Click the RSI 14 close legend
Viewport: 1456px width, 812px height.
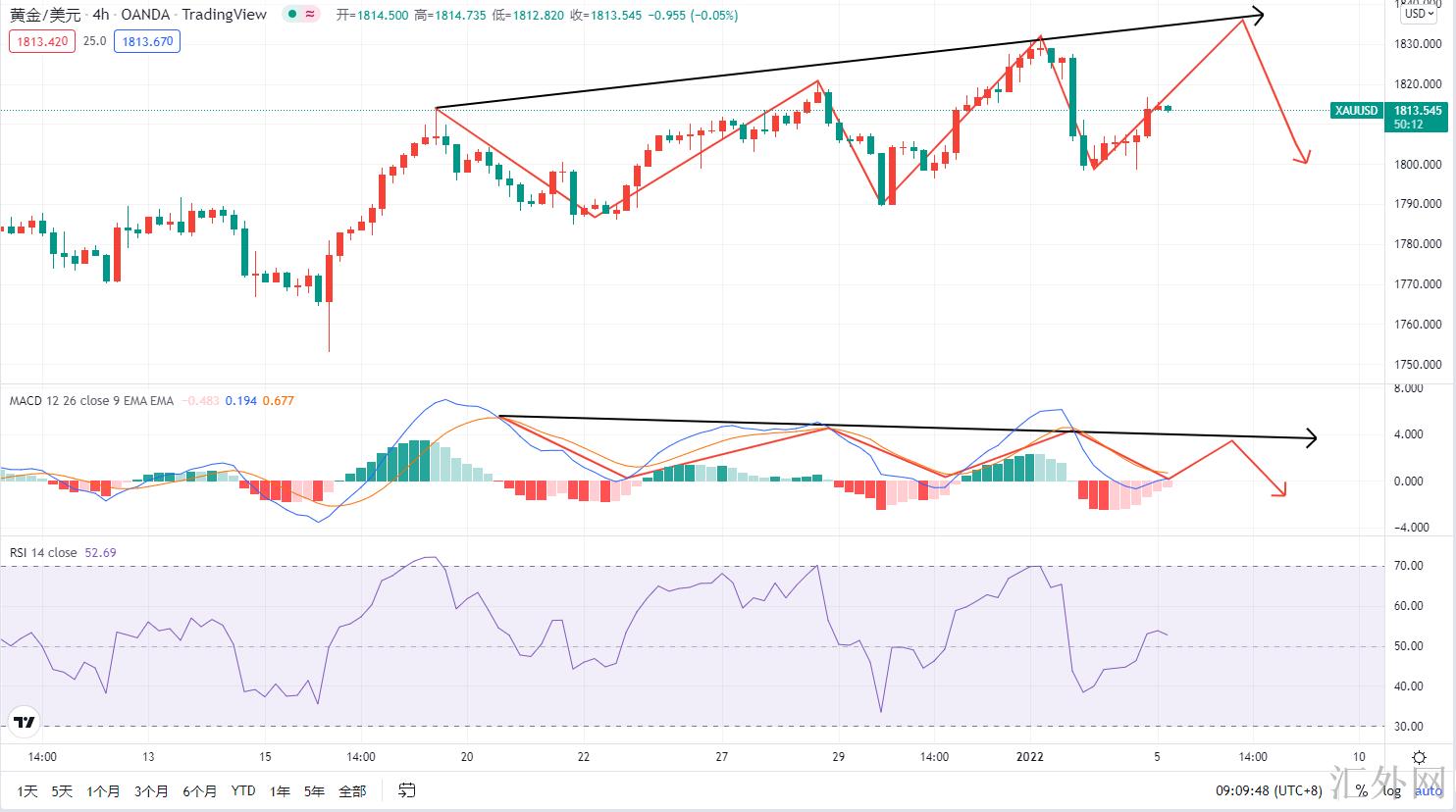coord(43,553)
